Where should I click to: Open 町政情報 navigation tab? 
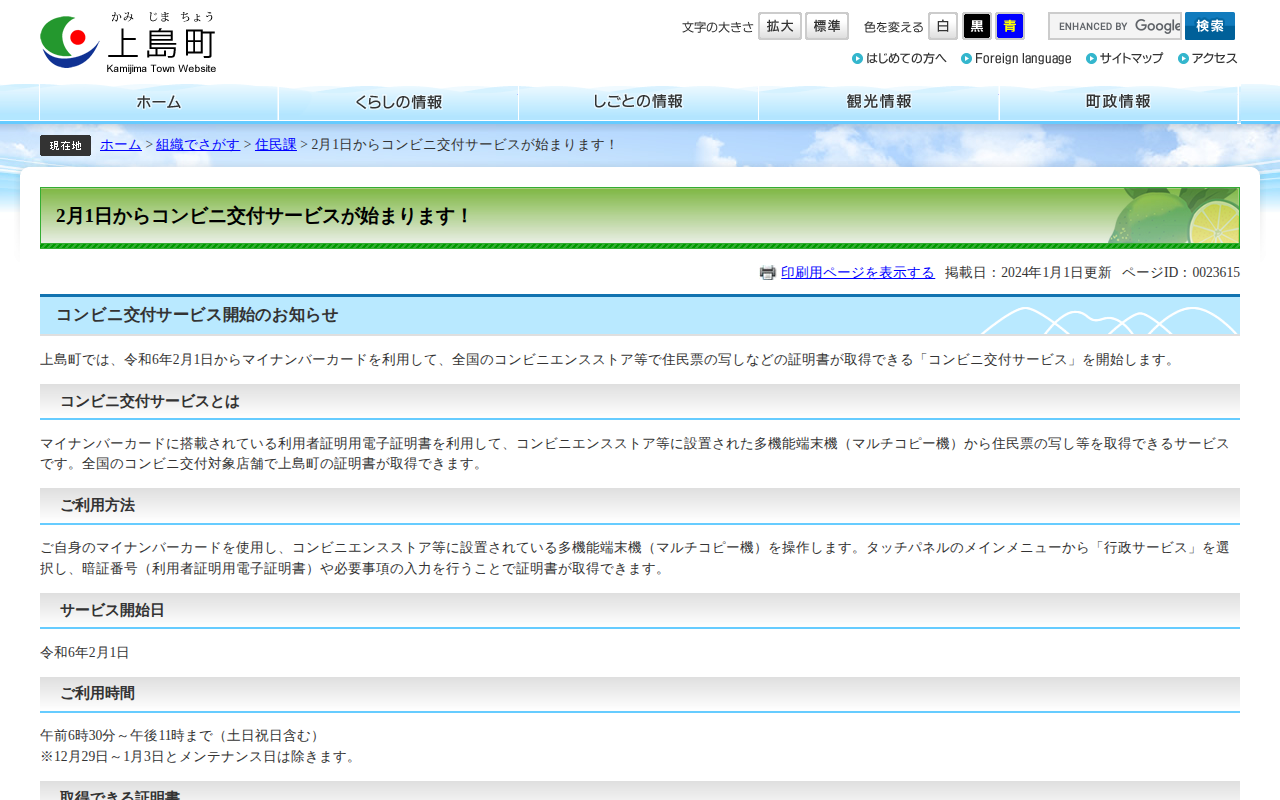tap(1119, 102)
